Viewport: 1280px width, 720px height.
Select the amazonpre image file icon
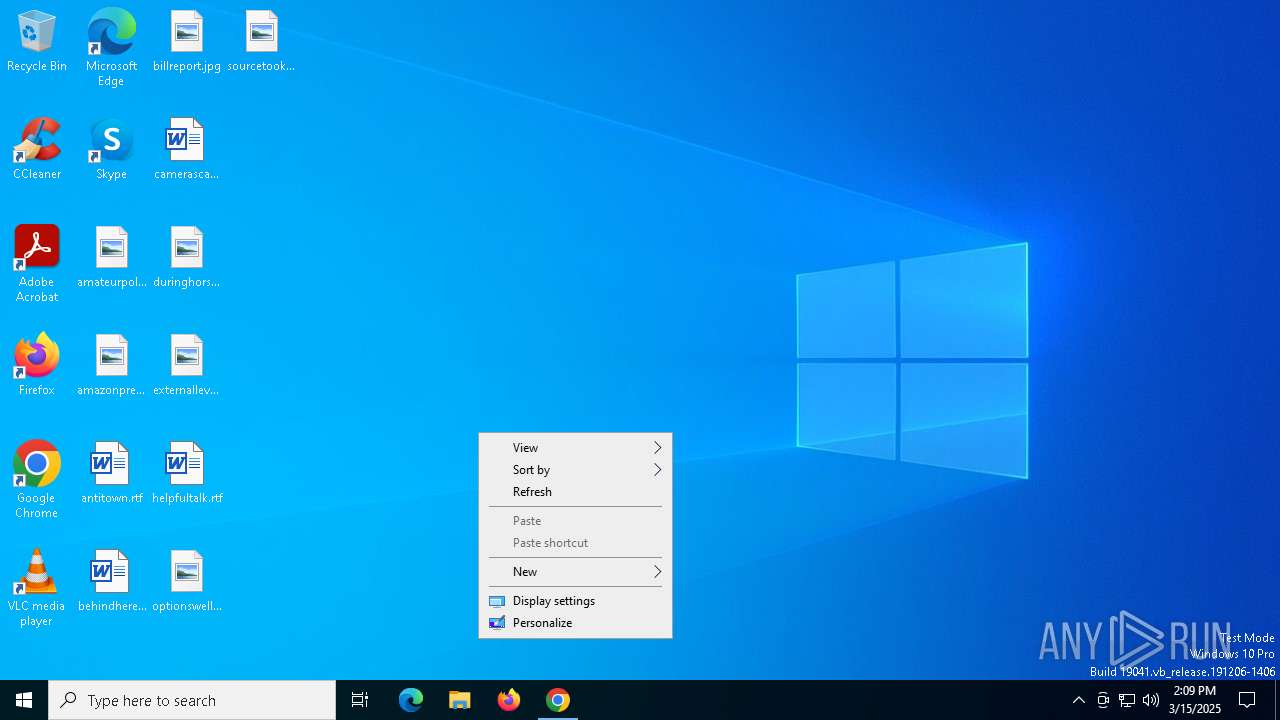tap(111, 366)
